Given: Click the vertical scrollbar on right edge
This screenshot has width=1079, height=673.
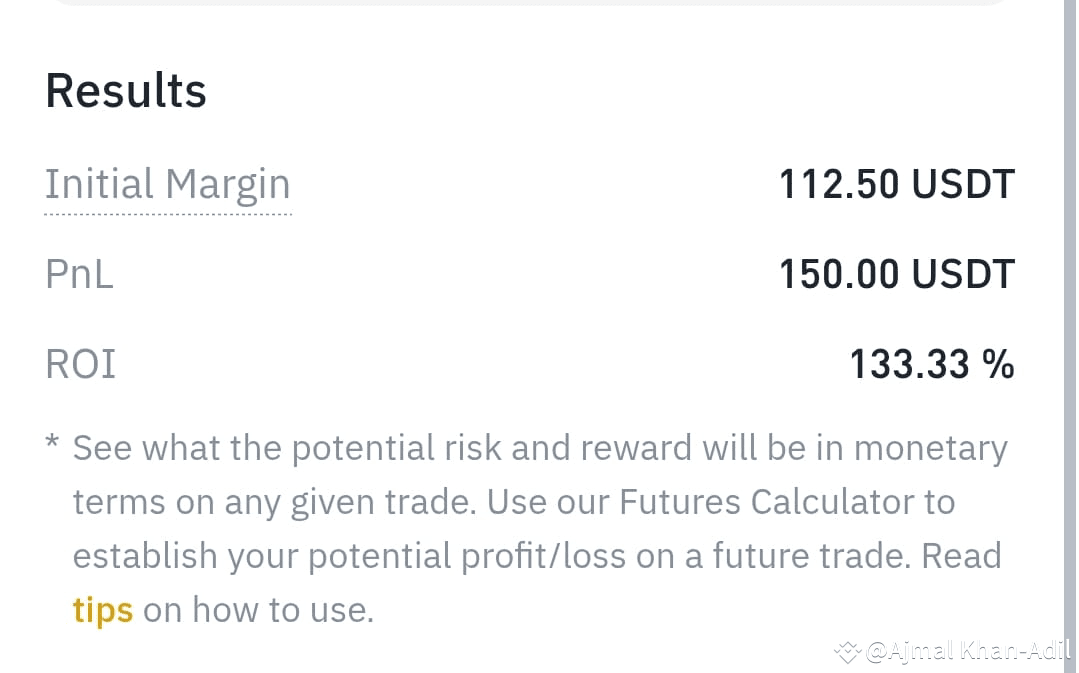Looking at the screenshot, I should tap(1070, 336).
